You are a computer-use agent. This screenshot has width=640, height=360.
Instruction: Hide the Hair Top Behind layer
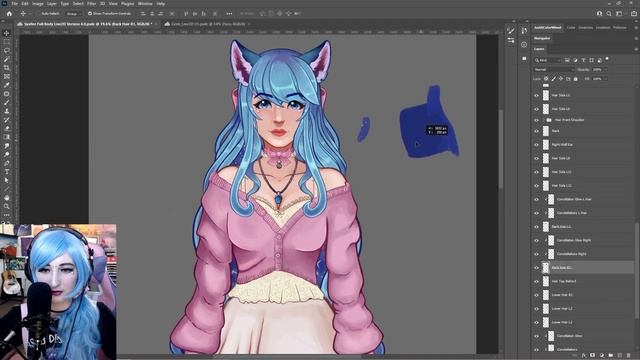536,282
